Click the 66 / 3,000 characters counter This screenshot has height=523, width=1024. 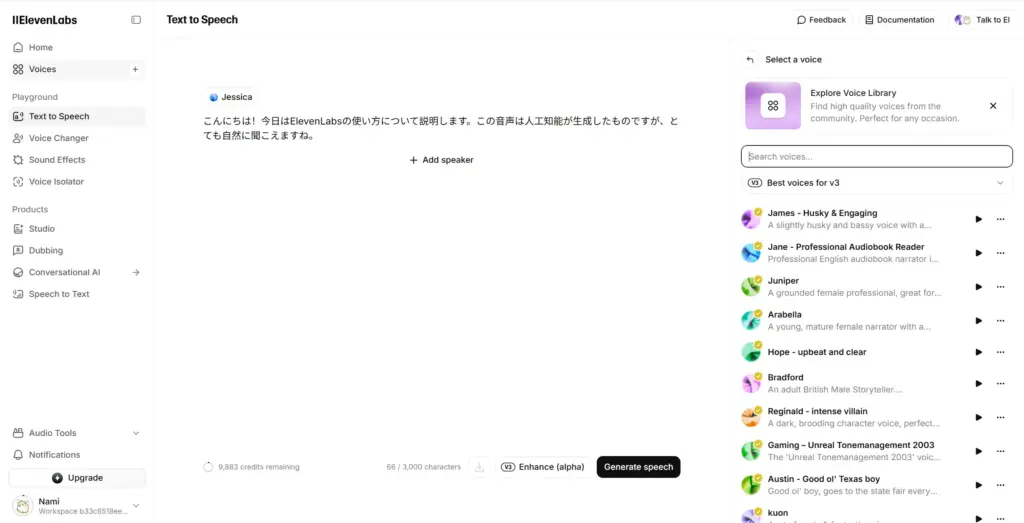tap(423, 467)
